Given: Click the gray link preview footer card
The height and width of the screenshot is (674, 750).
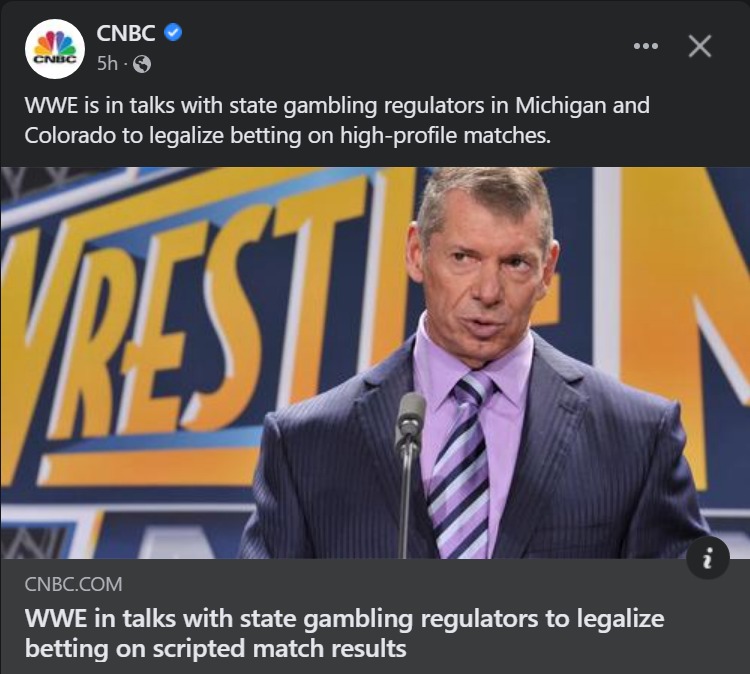Looking at the screenshot, I should (375, 616).
